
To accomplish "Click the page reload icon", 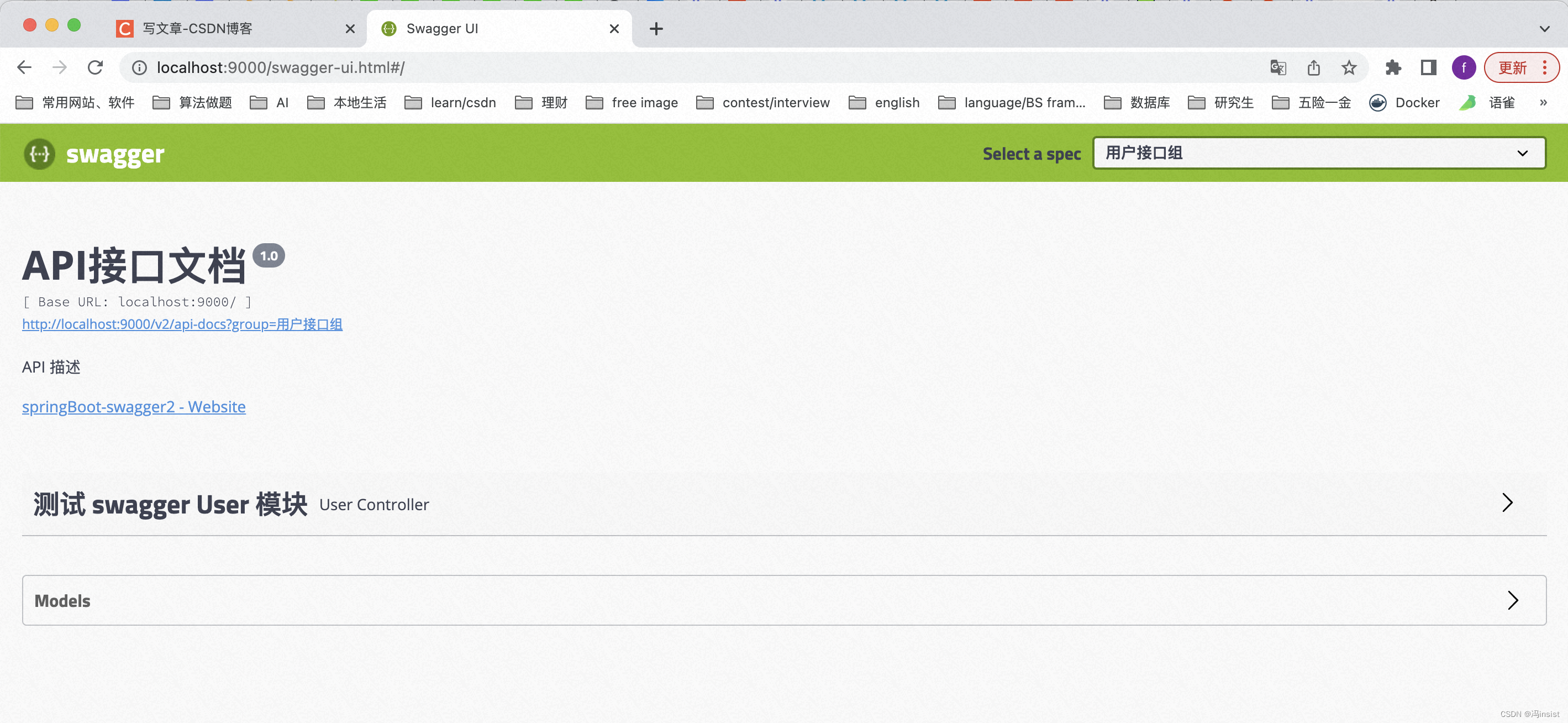I will click(x=96, y=67).
